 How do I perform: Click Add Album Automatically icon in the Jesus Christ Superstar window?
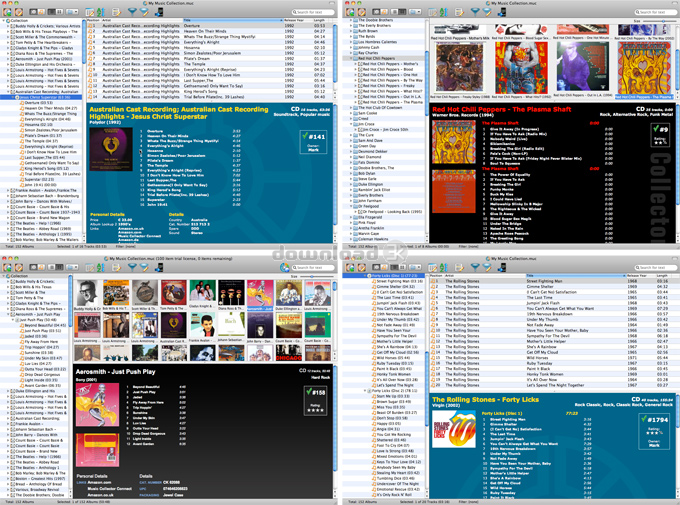pos(7,12)
